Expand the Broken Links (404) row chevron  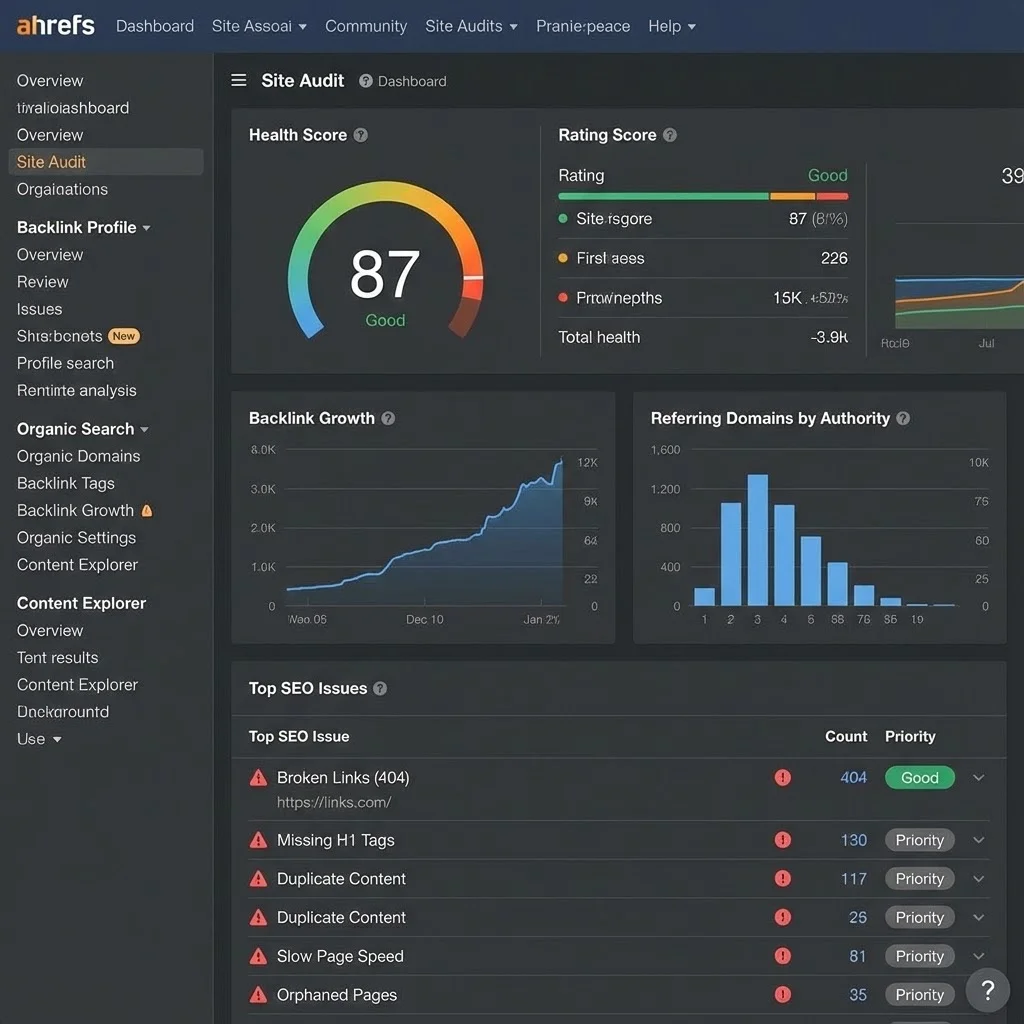click(978, 777)
